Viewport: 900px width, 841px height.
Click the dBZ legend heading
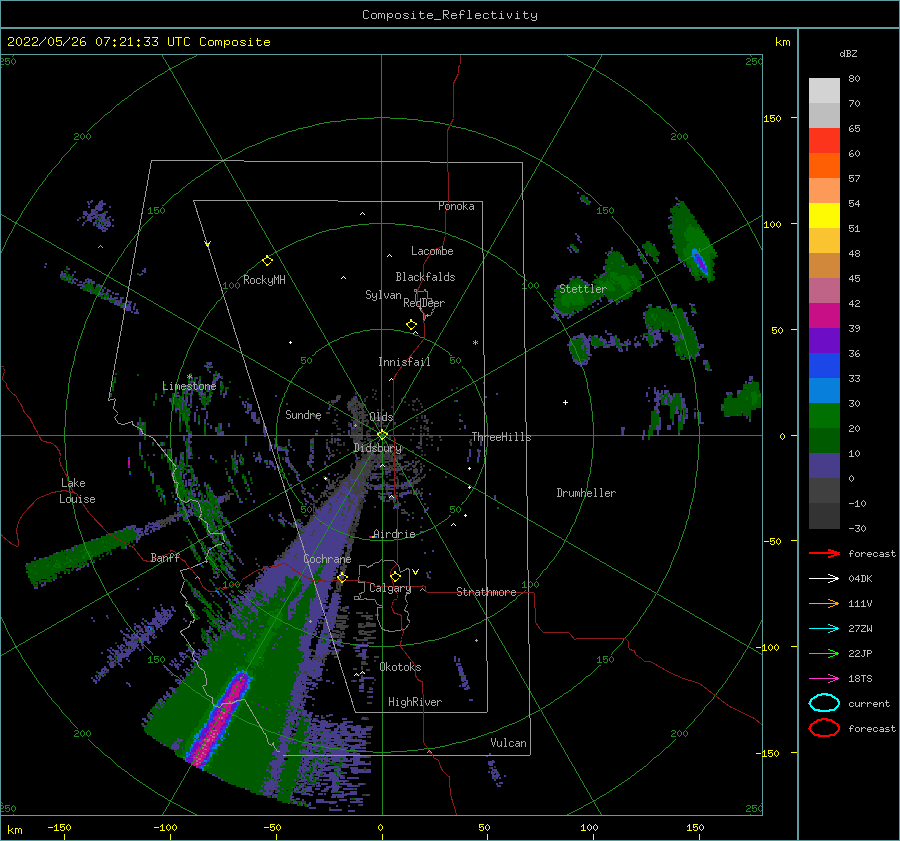848,53
